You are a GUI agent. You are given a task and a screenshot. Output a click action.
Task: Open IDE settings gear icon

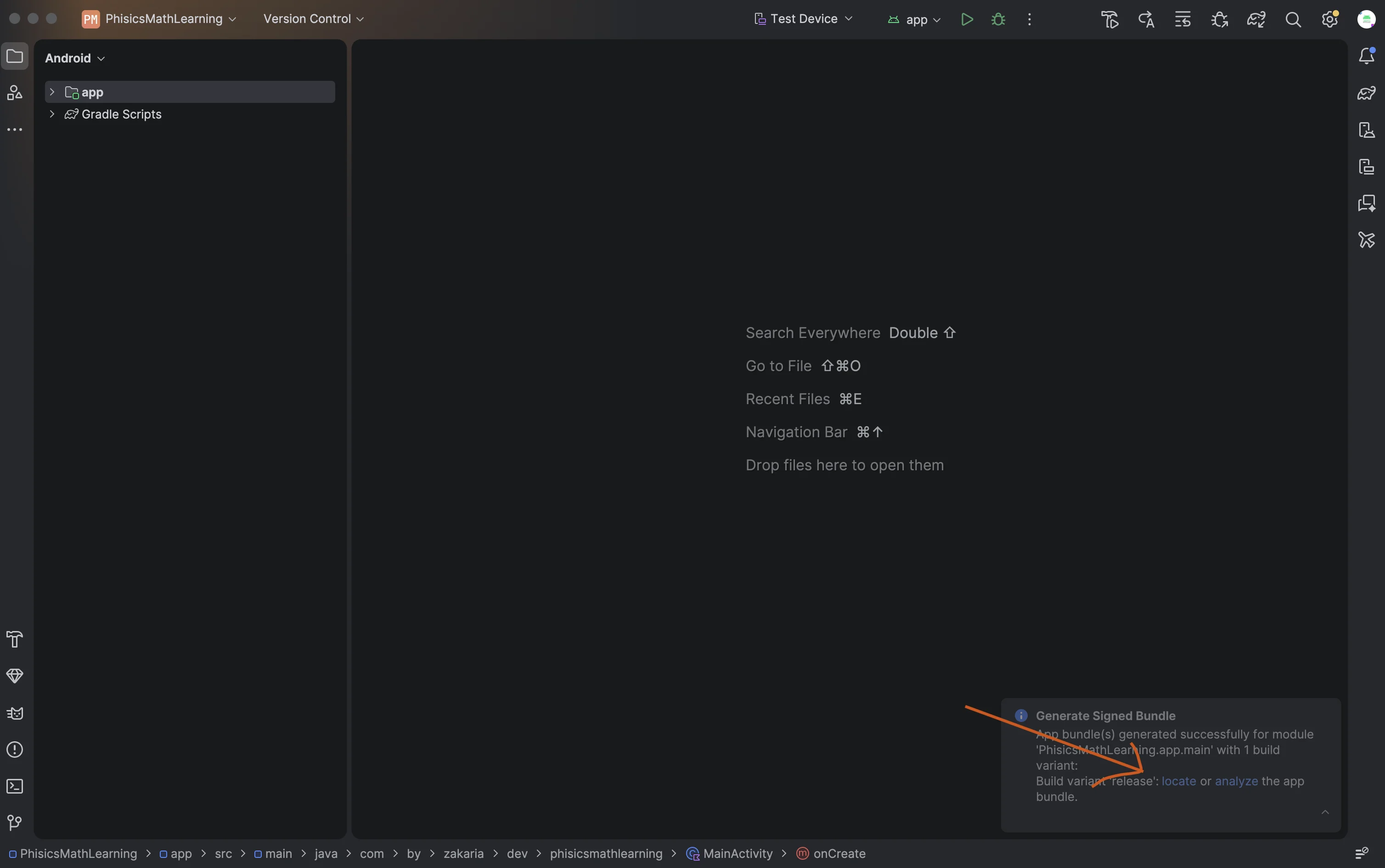pyautogui.click(x=1330, y=19)
